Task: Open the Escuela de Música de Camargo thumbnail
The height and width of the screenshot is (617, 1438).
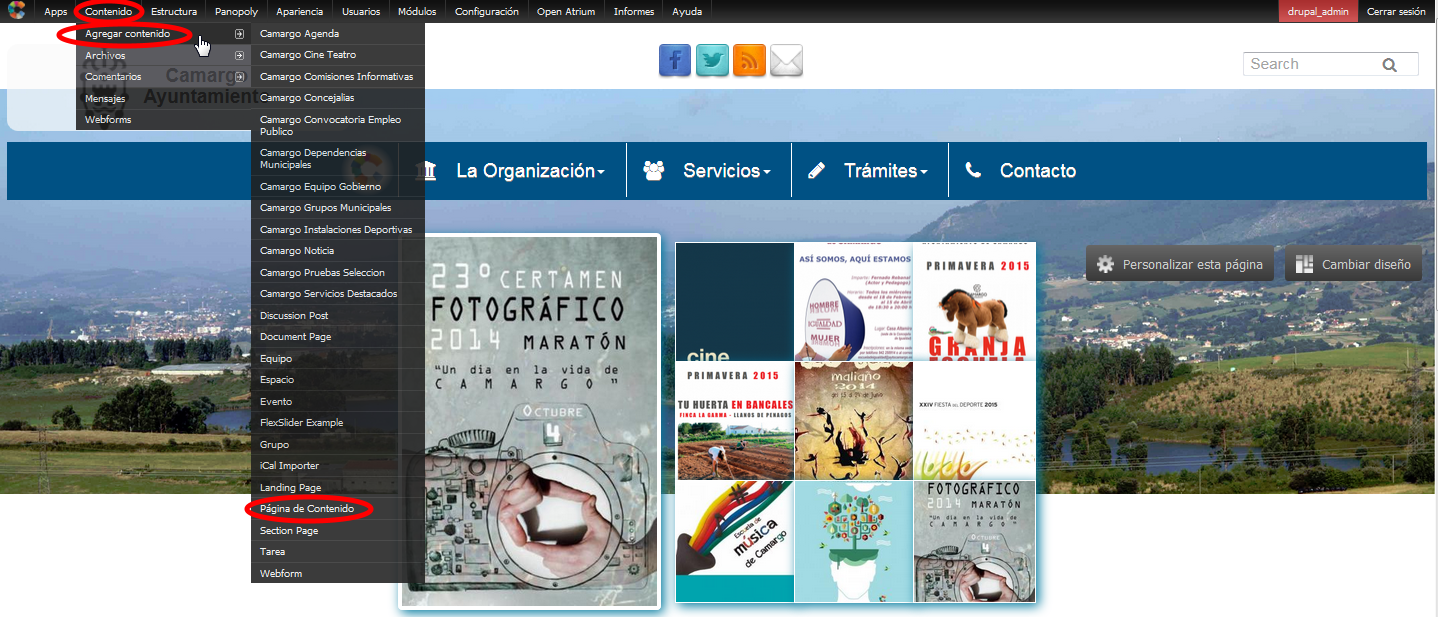Action: (x=735, y=542)
